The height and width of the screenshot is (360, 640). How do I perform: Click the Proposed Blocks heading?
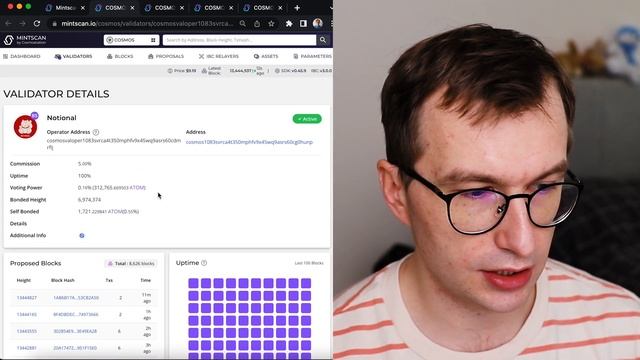pyautogui.click(x=36, y=263)
